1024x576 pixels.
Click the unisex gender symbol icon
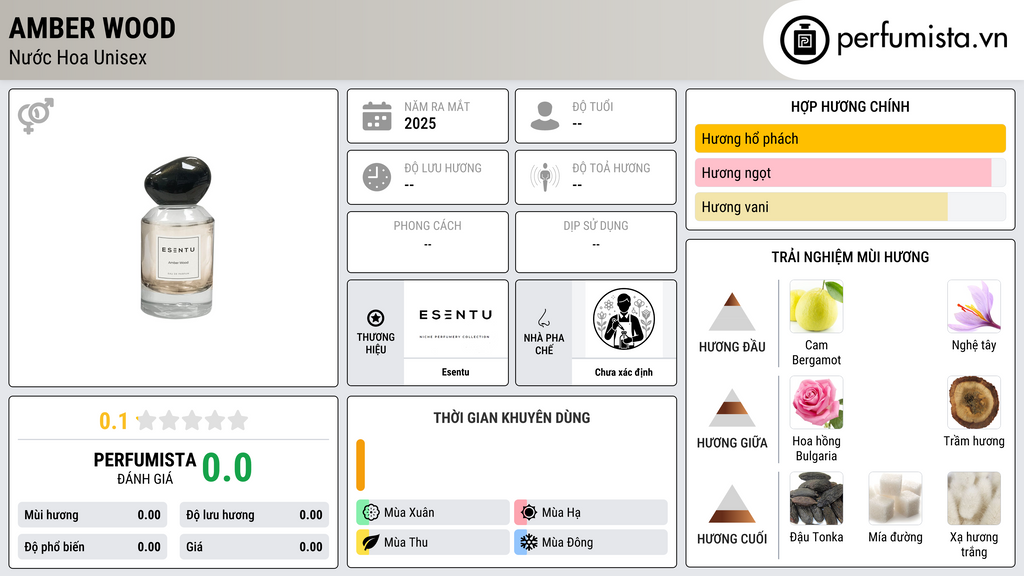click(x=36, y=116)
